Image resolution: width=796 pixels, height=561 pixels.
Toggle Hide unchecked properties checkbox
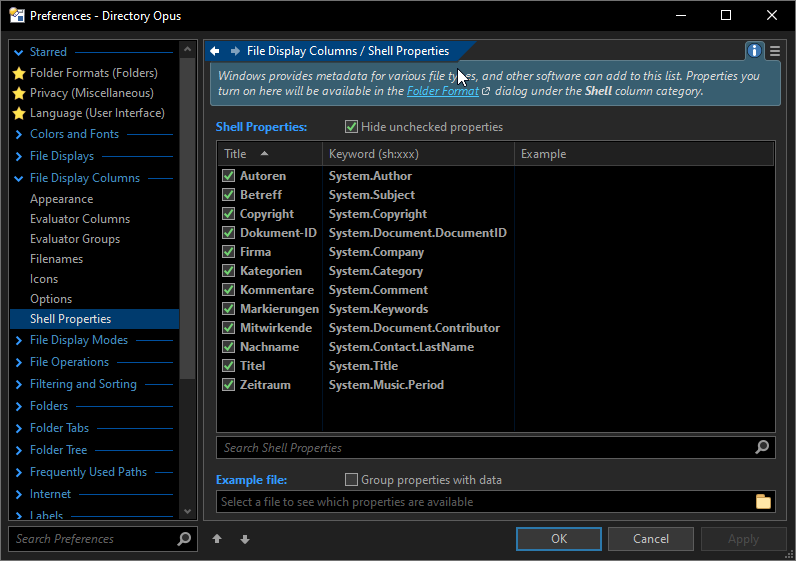coord(351,126)
